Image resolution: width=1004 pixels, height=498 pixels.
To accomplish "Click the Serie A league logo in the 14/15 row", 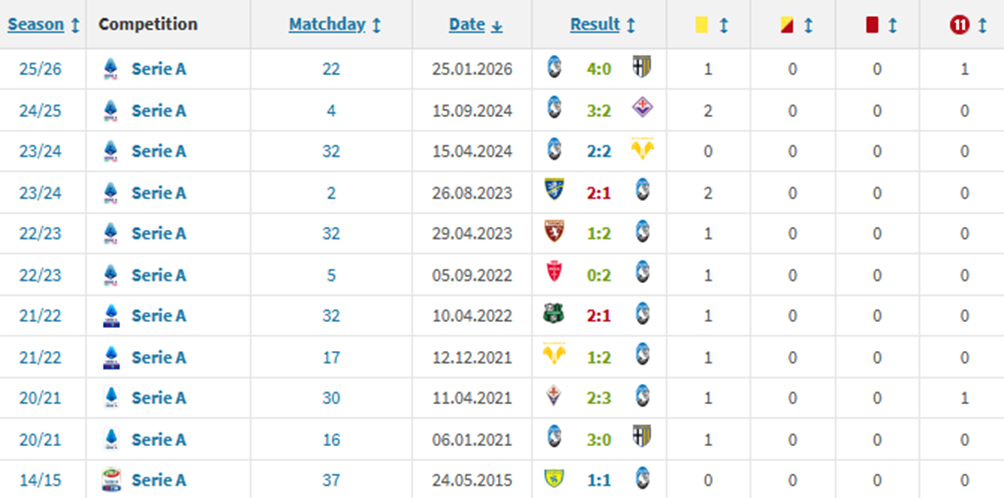I will click(110, 480).
